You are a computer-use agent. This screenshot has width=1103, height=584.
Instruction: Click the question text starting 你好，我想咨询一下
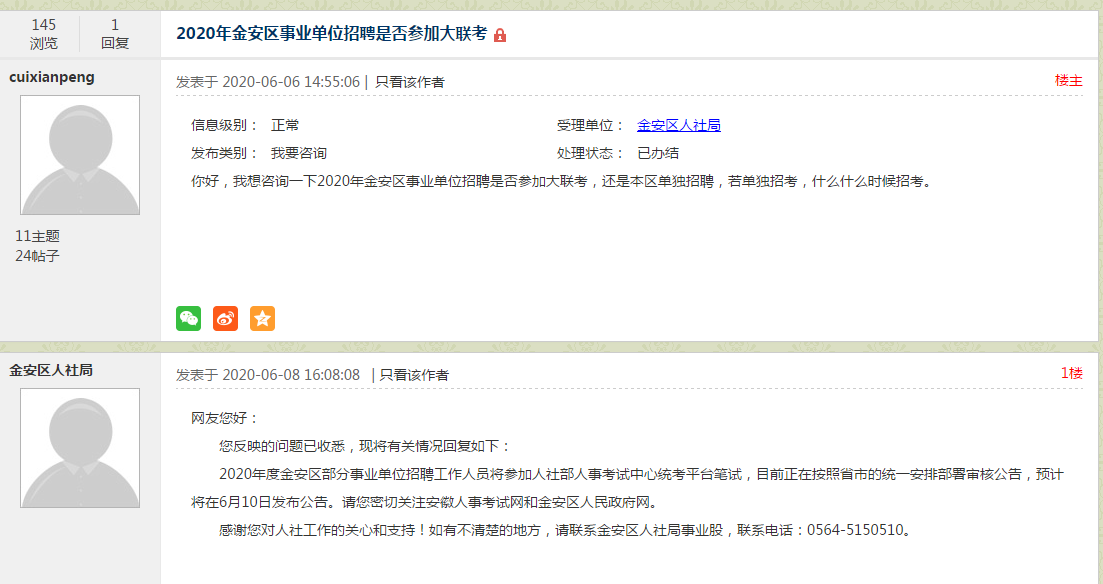pos(563,182)
